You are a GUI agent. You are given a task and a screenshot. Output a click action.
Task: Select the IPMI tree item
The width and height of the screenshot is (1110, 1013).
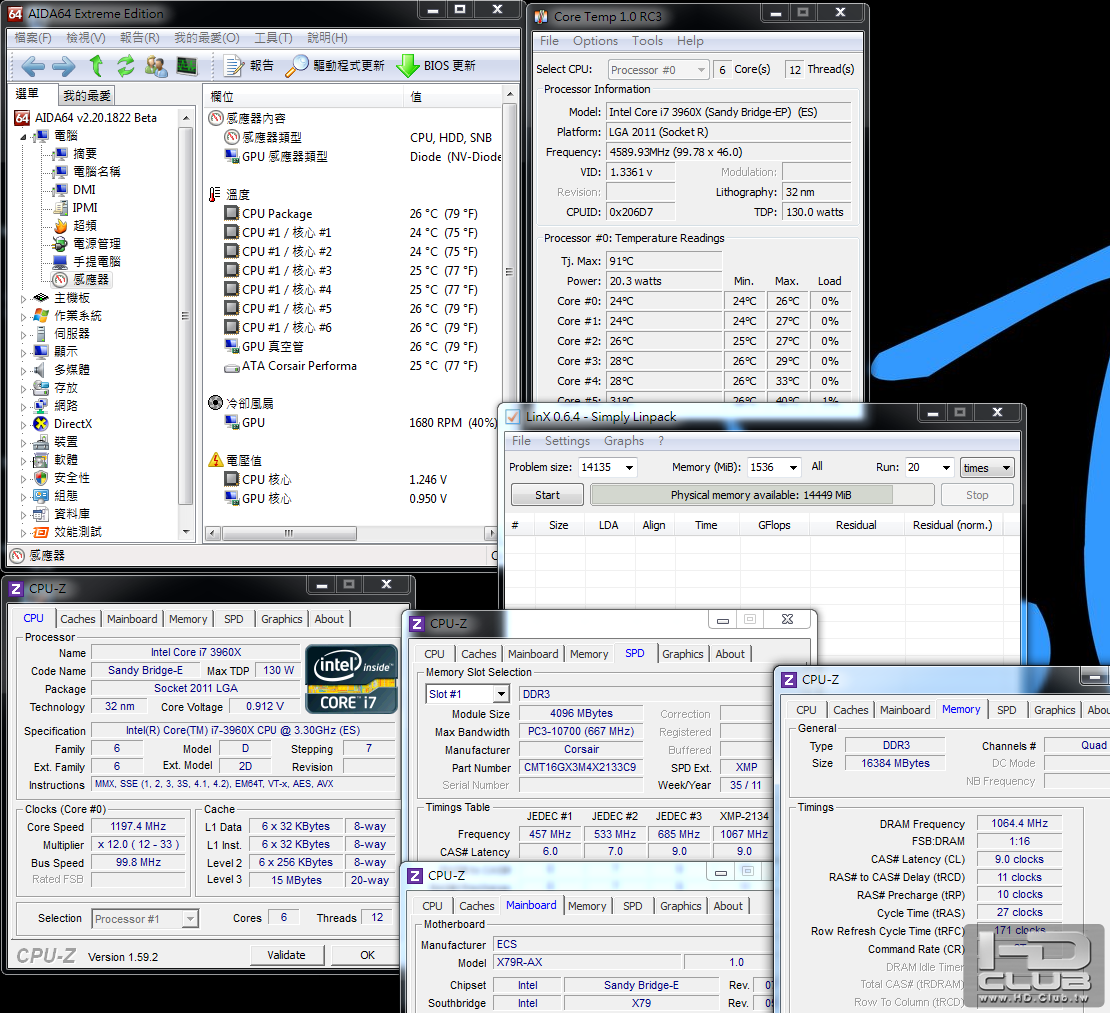point(85,207)
